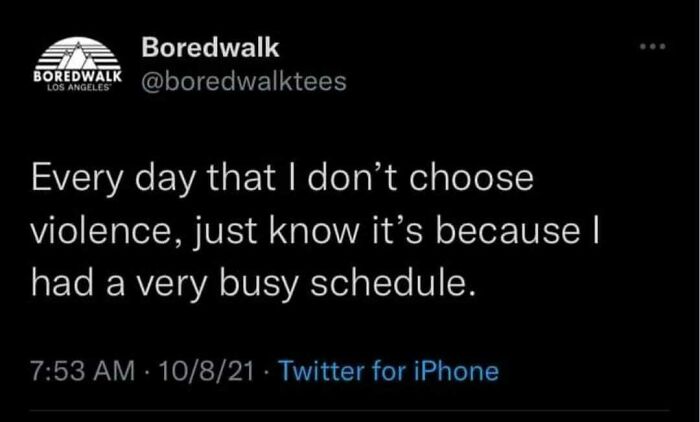The image size is (700, 422).
Task: Click the LOS ANGELES text under logo
Action: 77,89
